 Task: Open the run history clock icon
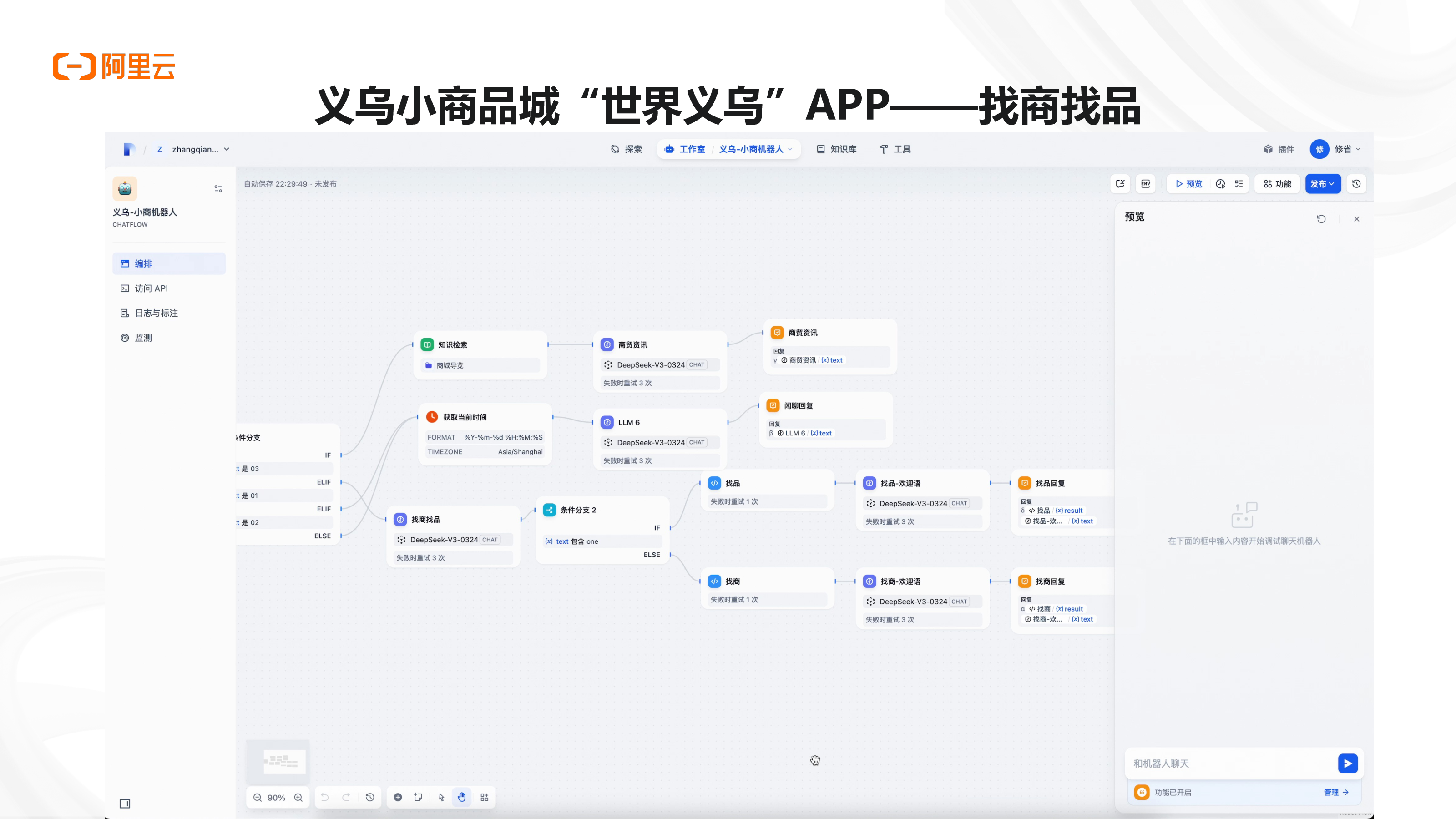pos(1220,184)
